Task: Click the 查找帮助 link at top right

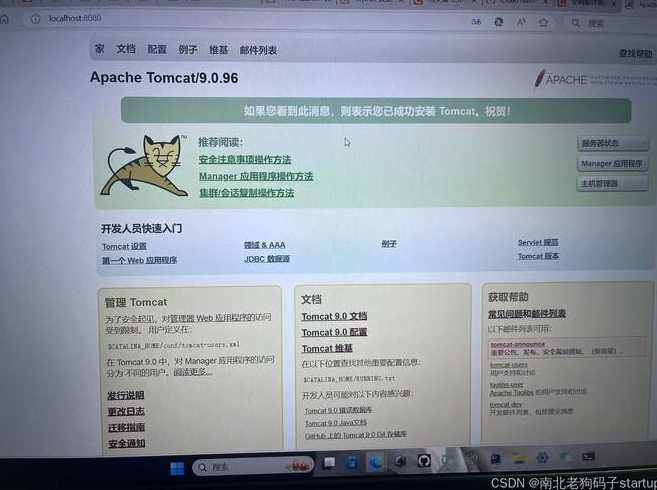Action: 635,53
